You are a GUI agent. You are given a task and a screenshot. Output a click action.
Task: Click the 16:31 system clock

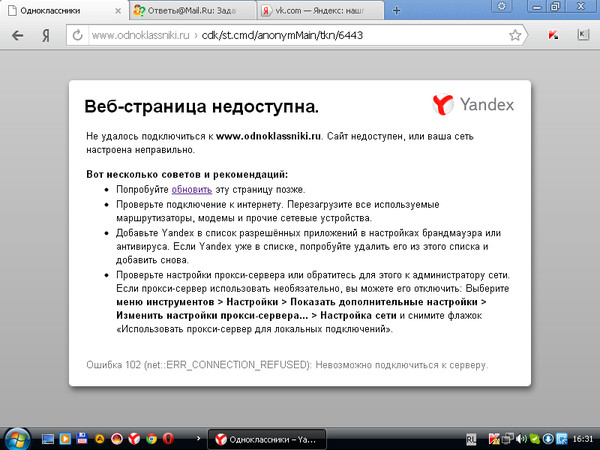[583, 439]
